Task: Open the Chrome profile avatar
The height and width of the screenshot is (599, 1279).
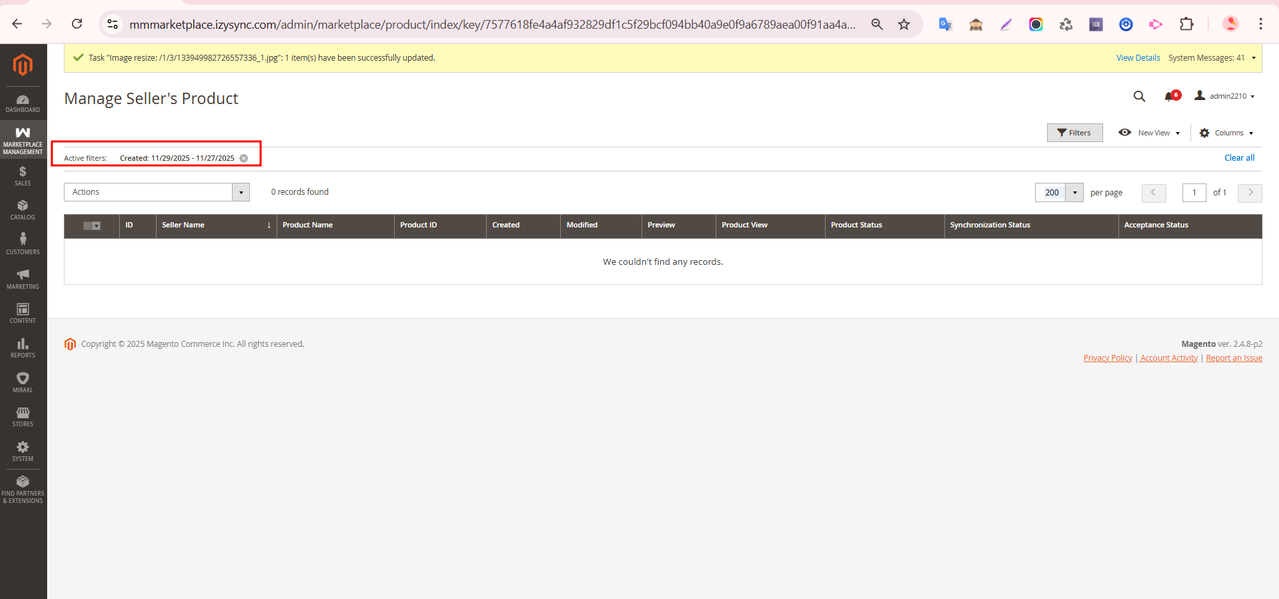Action: pyautogui.click(x=1231, y=24)
